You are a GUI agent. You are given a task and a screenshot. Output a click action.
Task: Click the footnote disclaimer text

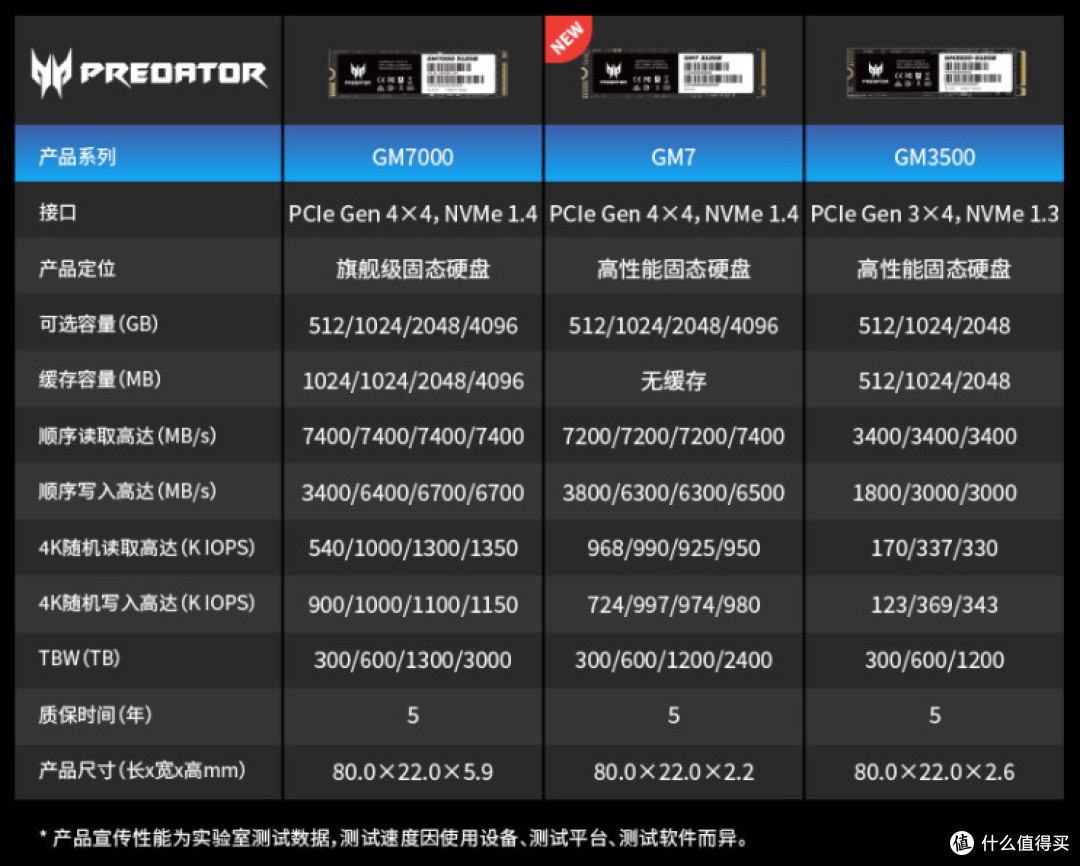[394, 838]
